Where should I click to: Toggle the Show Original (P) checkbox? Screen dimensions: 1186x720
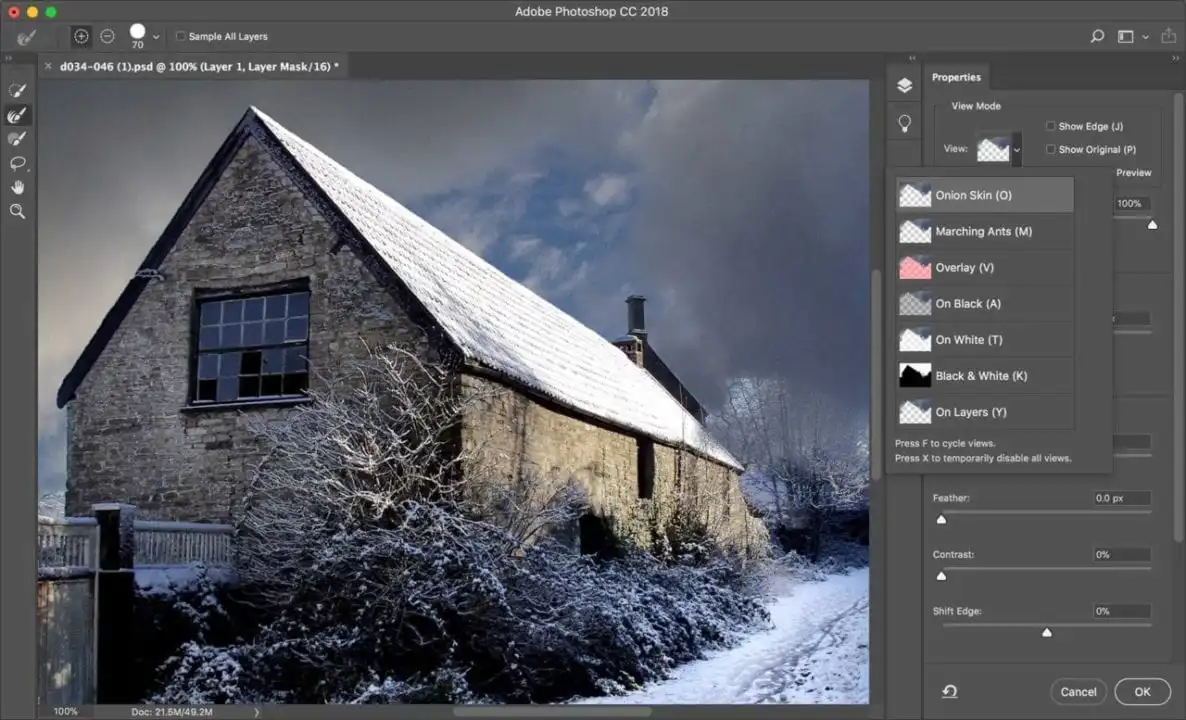pyautogui.click(x=1051, y=150)
